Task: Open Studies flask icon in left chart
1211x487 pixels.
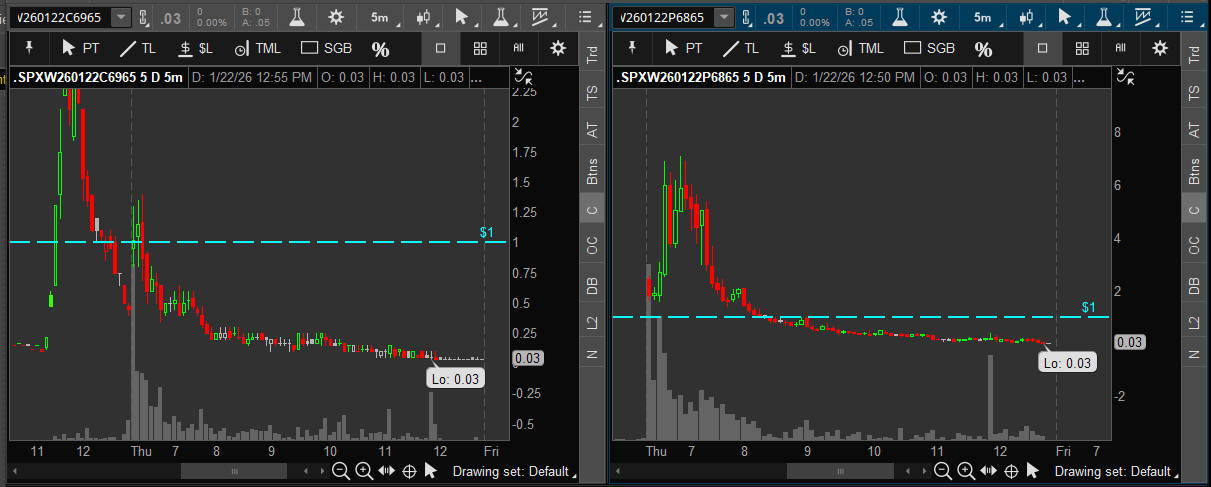Action: 297,17
